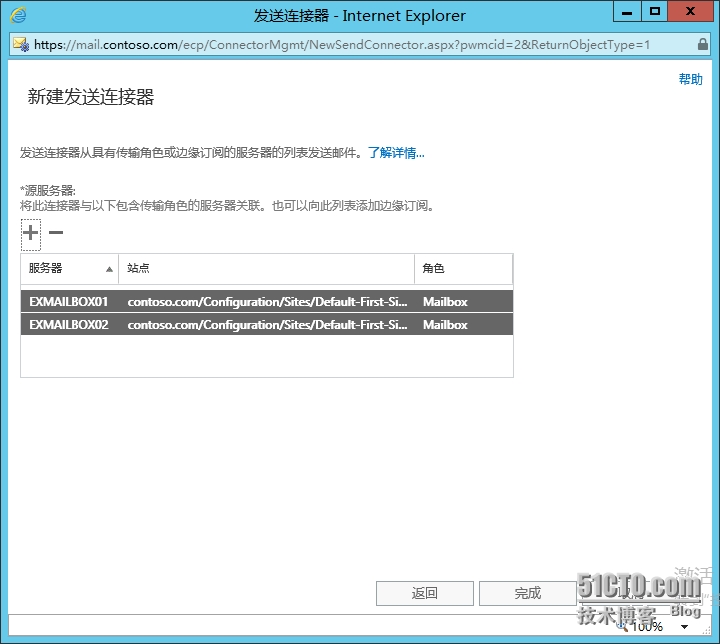Click the minus icon to remove server
The height and width of the screenshot is (644, 720).
click(x=56, y=234)
